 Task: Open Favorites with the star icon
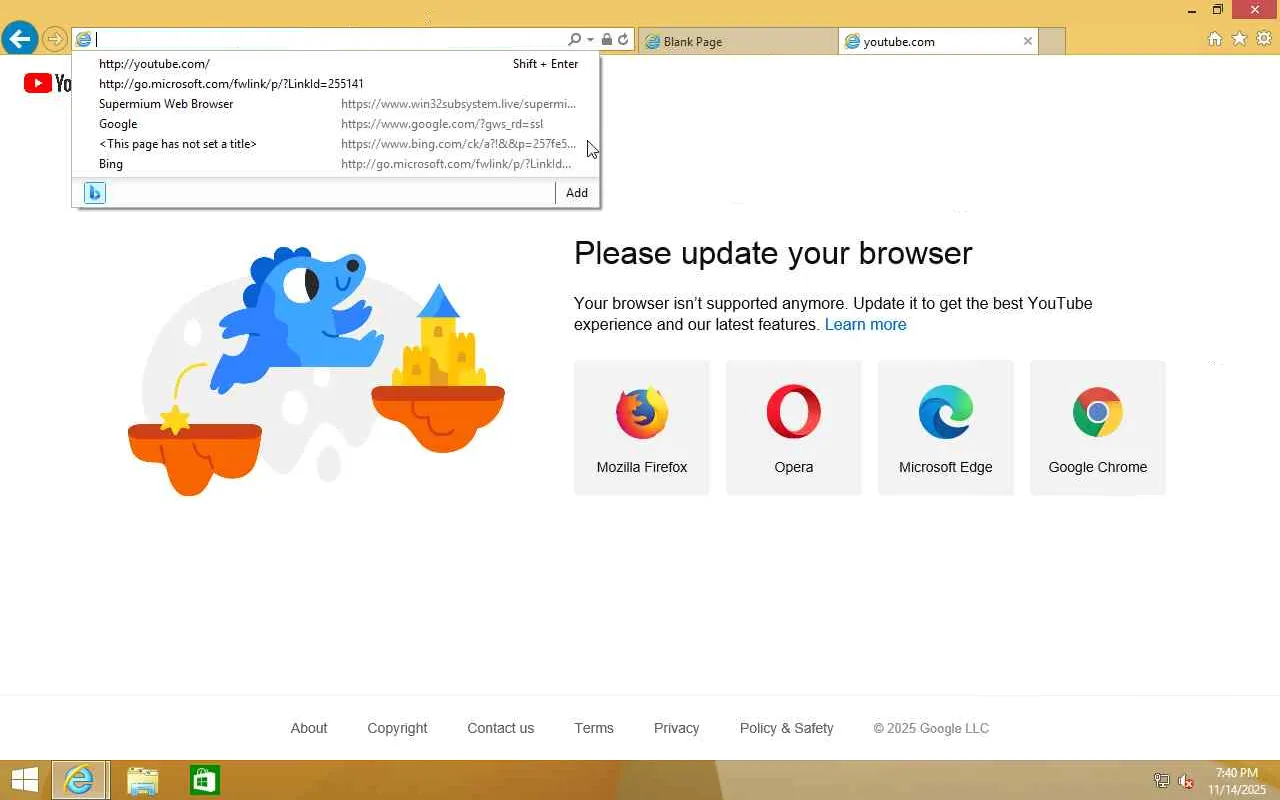(x=1239, y=39)
